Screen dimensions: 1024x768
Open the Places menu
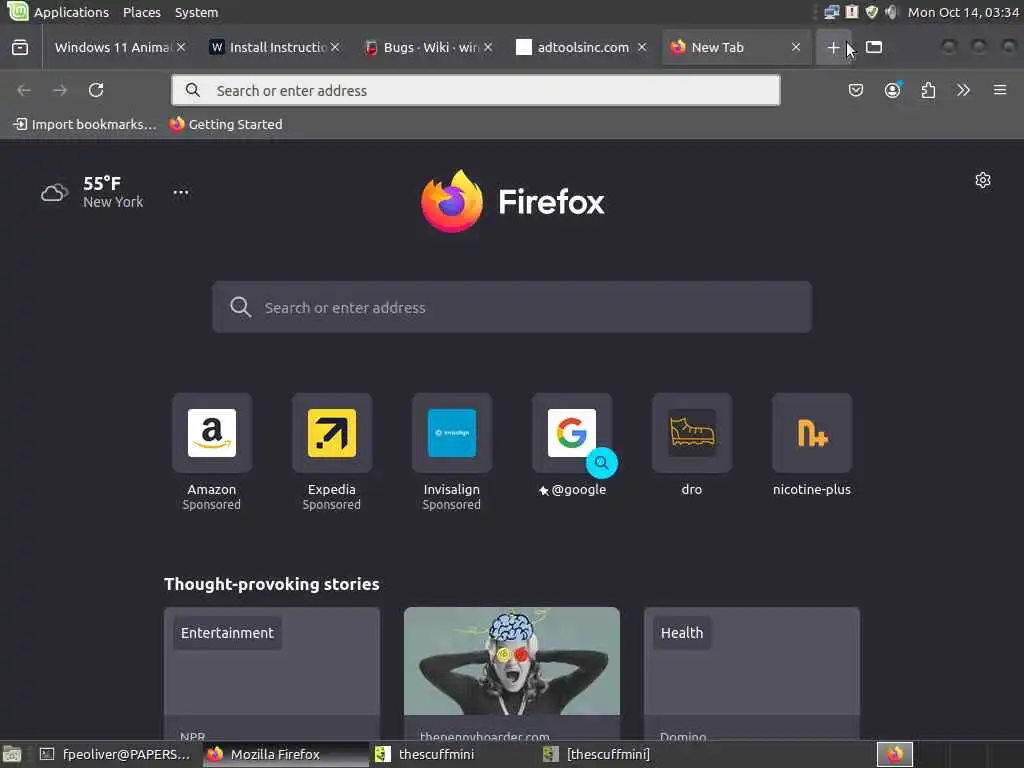(x=142, y=12)
